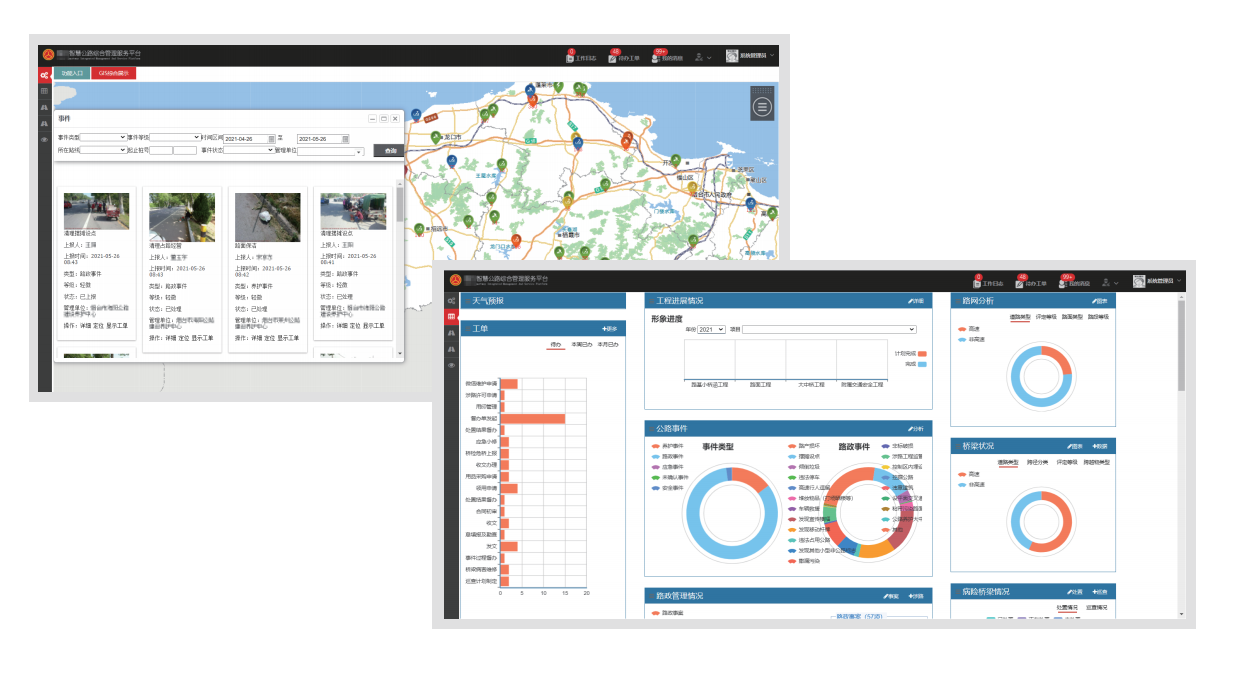This screenshot has width=1259, height=680.
Task: Click a green map marker near 龙口市
Action: (436, 138)
